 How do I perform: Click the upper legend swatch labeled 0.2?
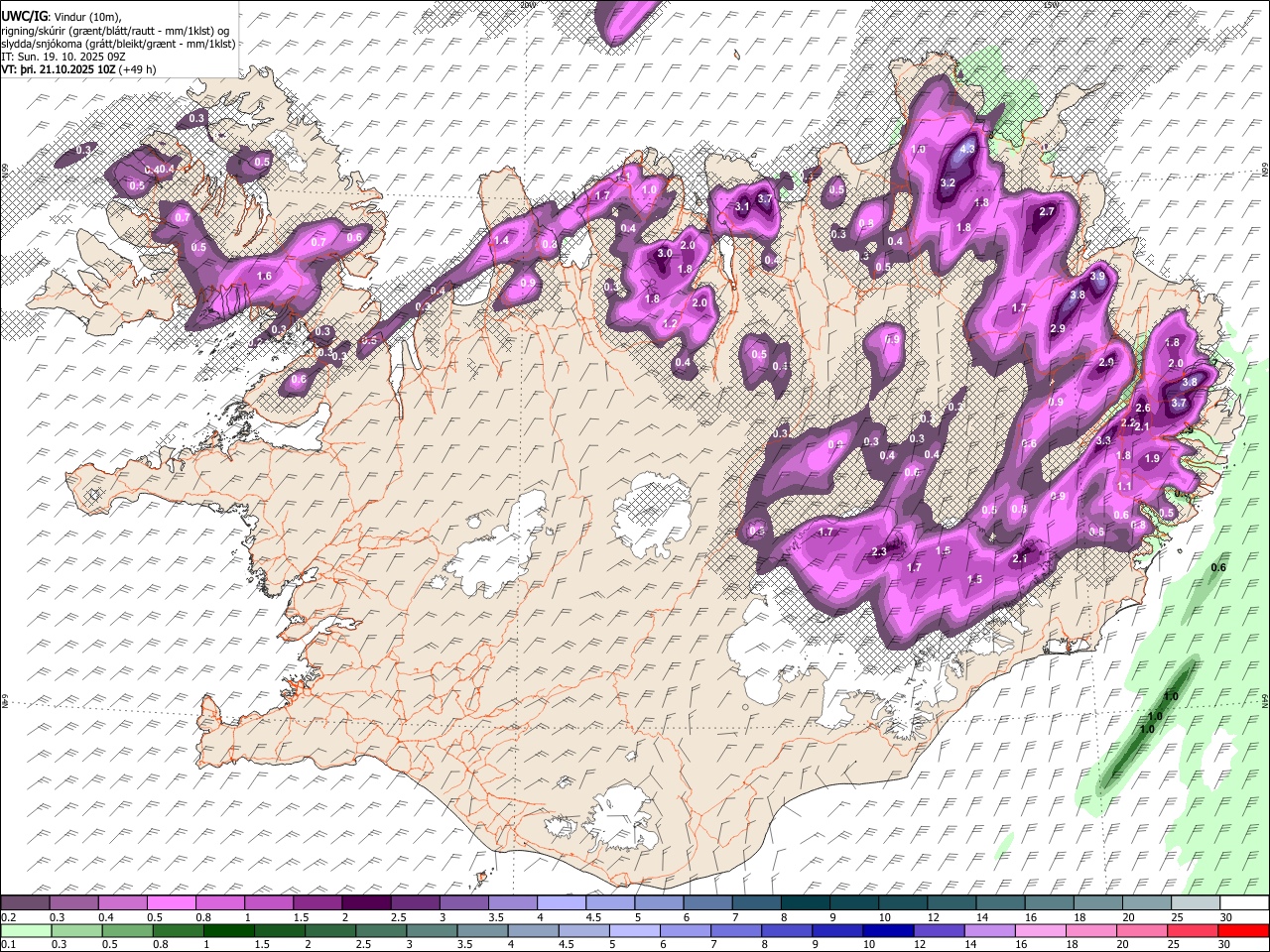pos(25,902)
